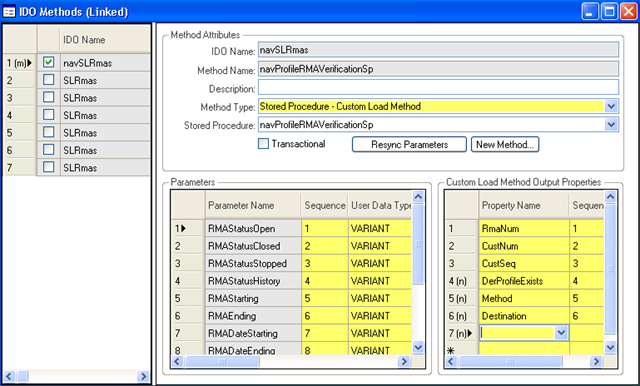Click the right arrow of the Output Properties horizontal scrollbar

596,362
